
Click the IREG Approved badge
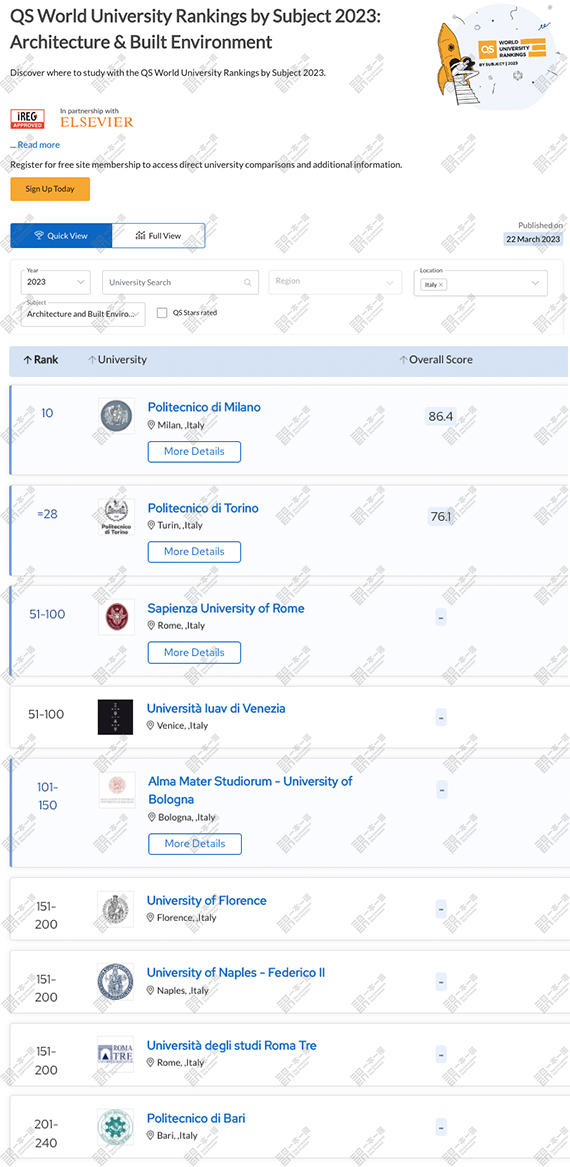28,119
